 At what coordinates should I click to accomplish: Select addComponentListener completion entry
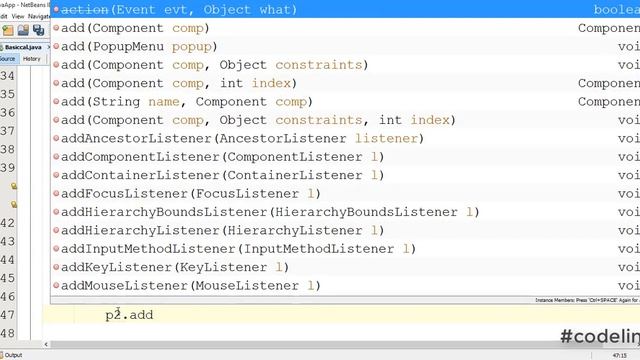[x=345, y=156]
